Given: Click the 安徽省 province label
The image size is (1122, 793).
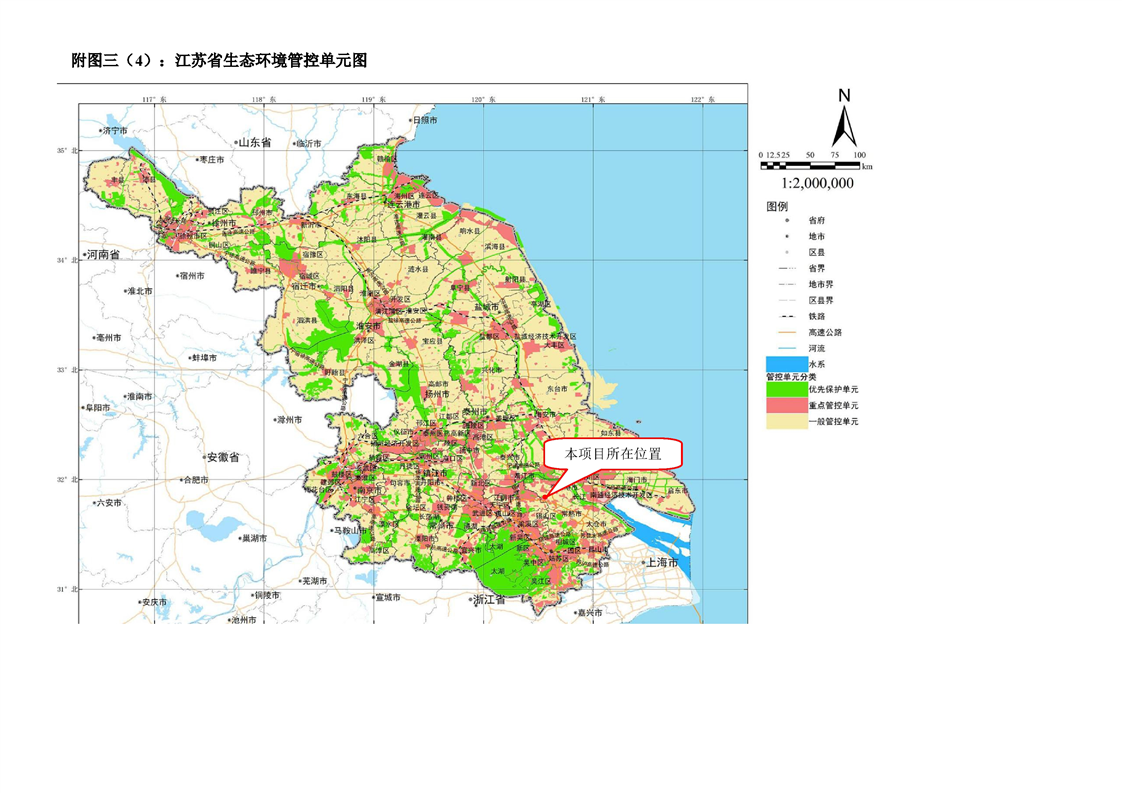Looking at the screenshot, I should [222, 457].
